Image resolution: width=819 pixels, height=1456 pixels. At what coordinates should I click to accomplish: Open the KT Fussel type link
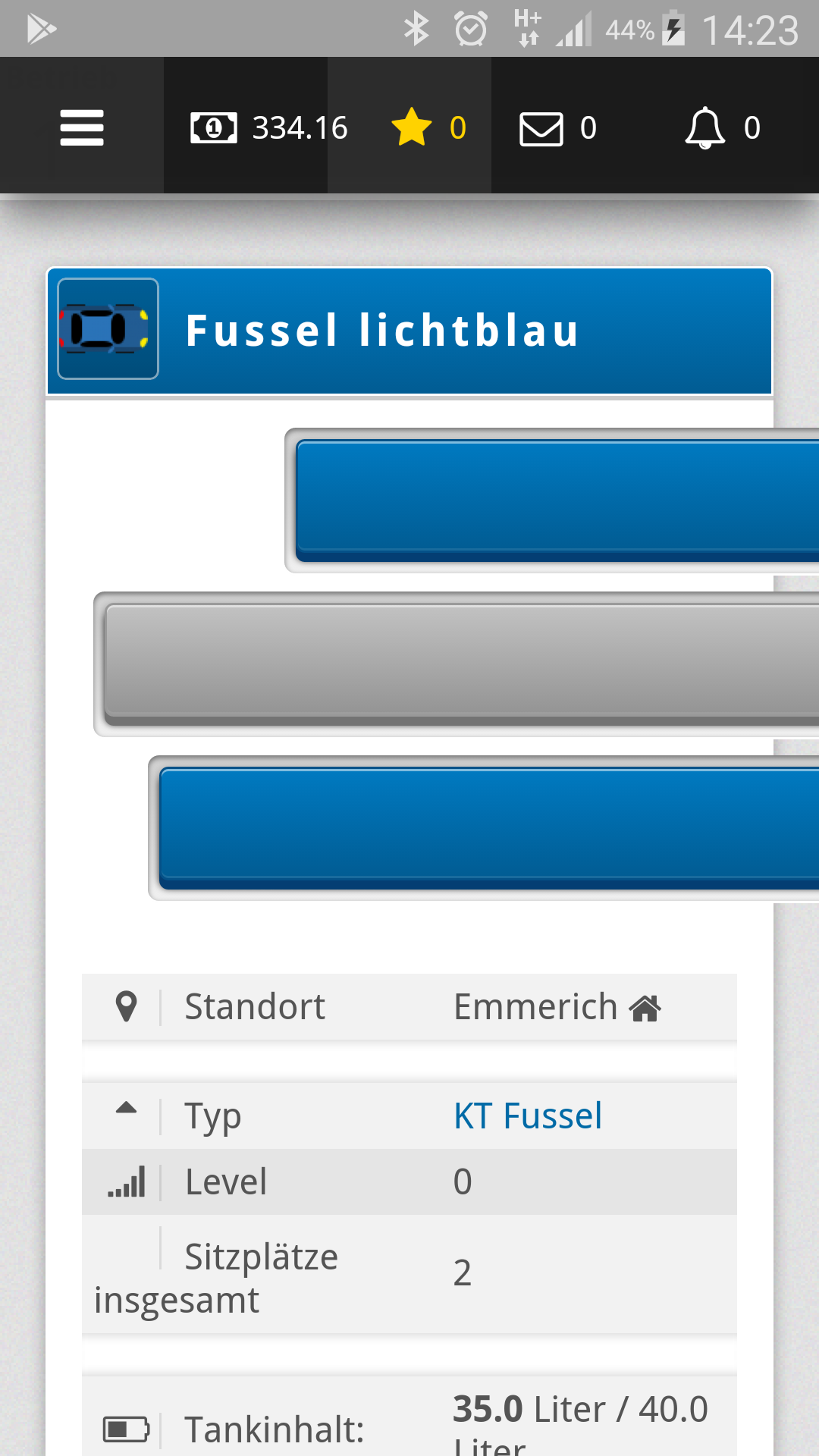pyautogui.click(x=528, y=1116)
